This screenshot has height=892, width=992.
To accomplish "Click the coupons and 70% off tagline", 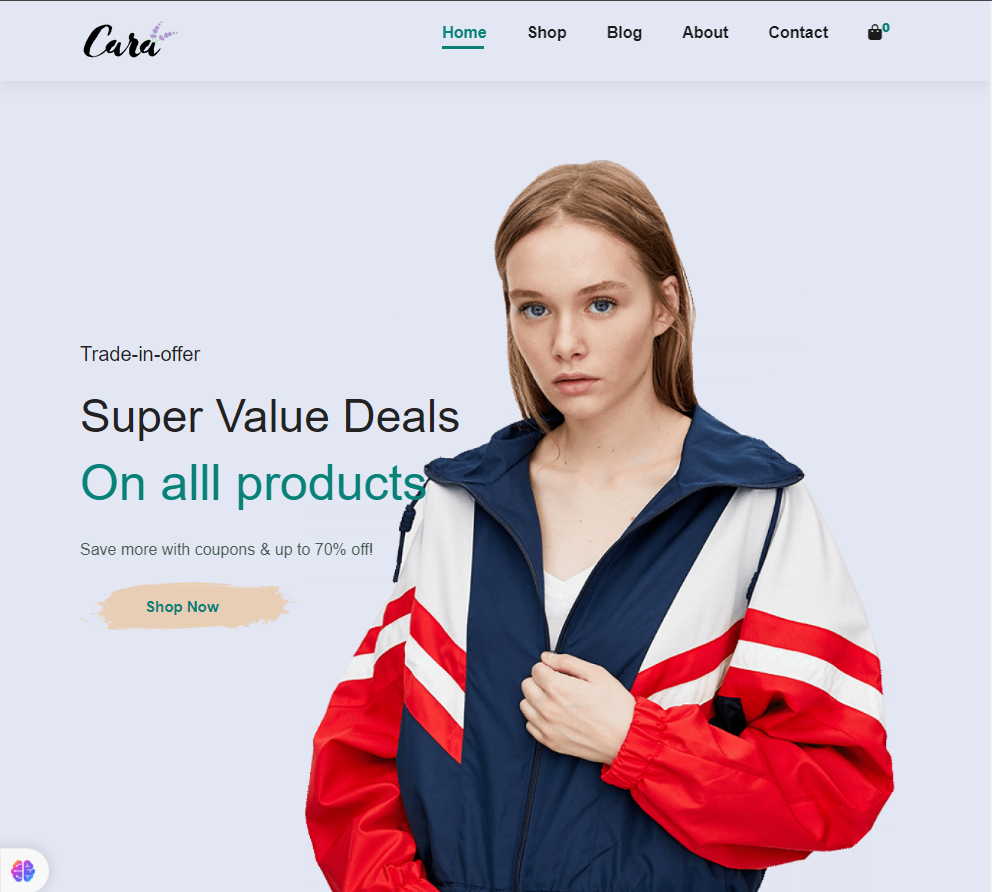I will point(226,549).
